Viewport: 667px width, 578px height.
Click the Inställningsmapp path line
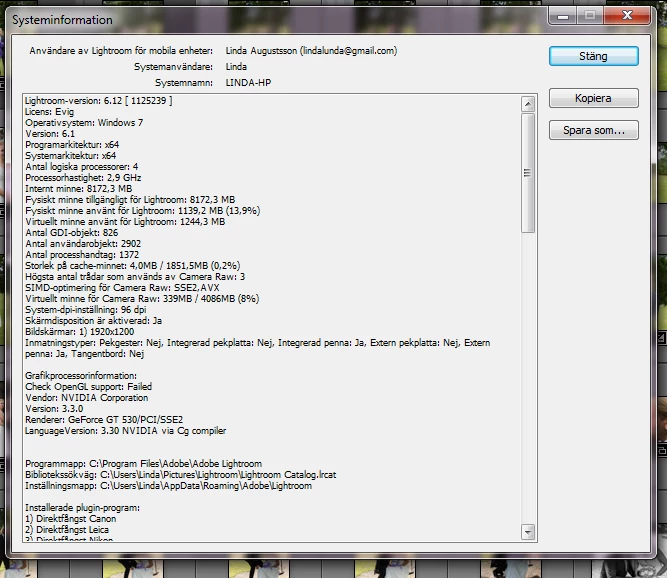pos(168,486)
